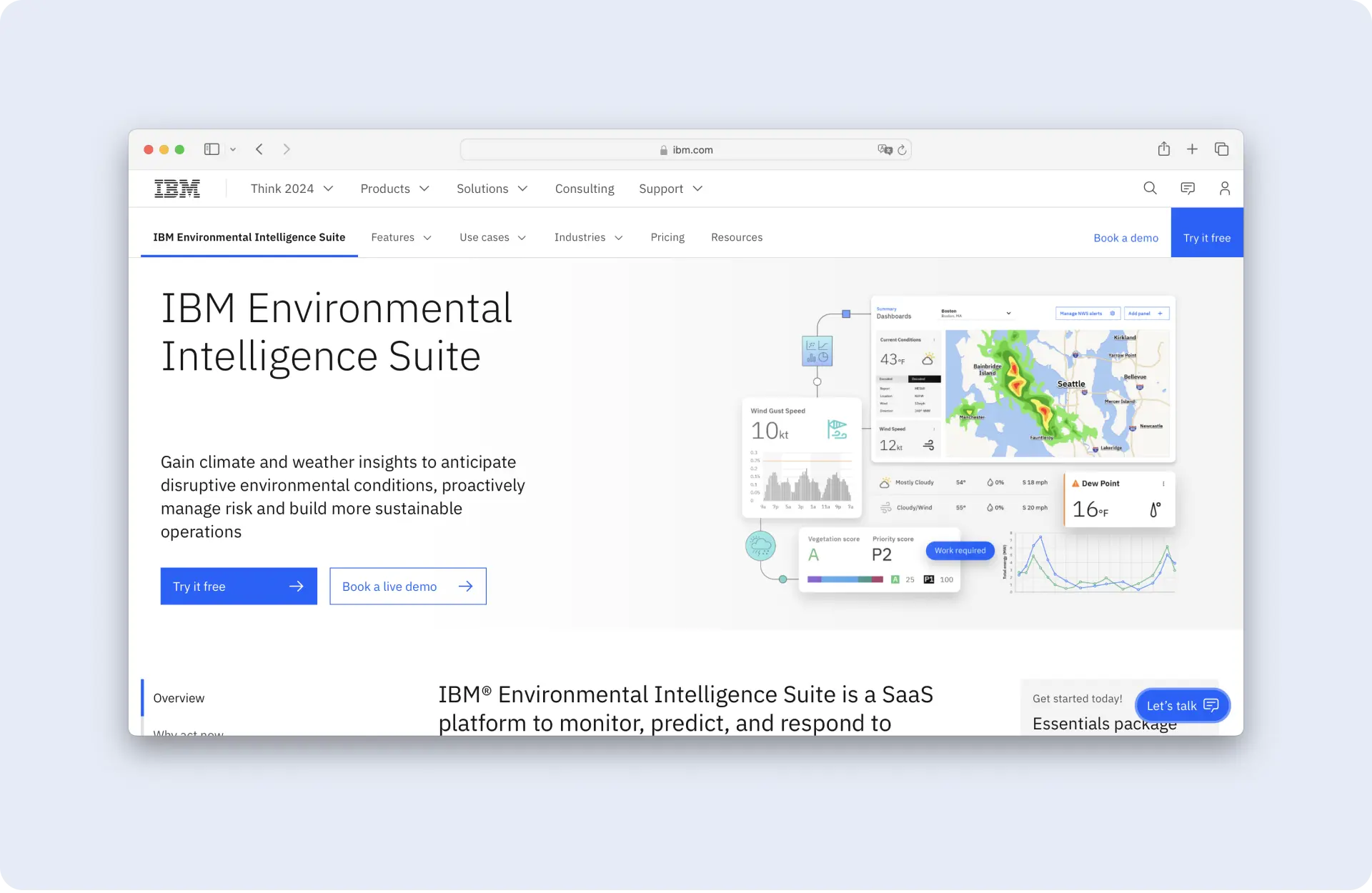Expand the Think 2024 menu
The image size is (1372, 893).
[x=292, y=189]
